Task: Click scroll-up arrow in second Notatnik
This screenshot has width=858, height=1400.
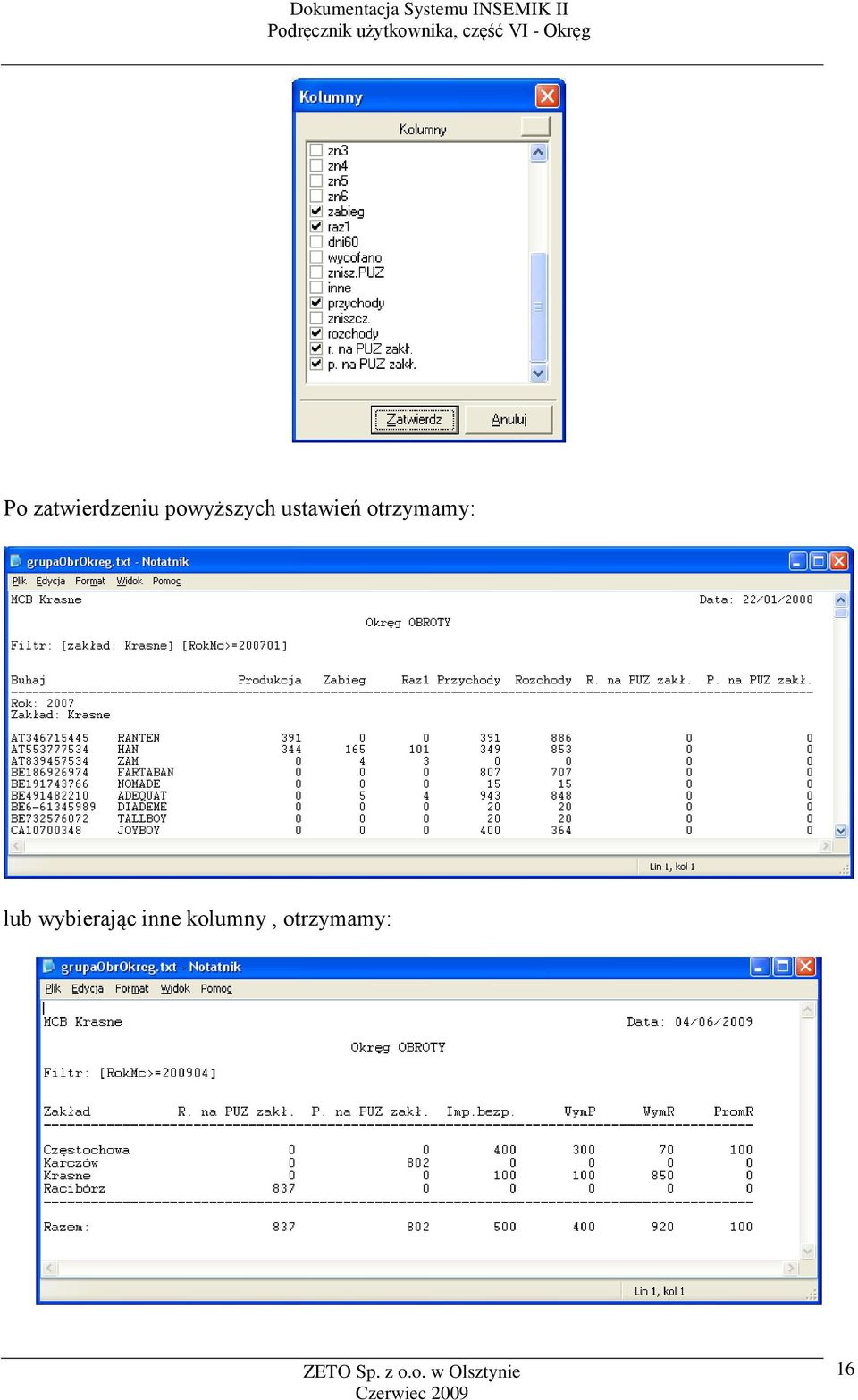Action: (808, 1010)
